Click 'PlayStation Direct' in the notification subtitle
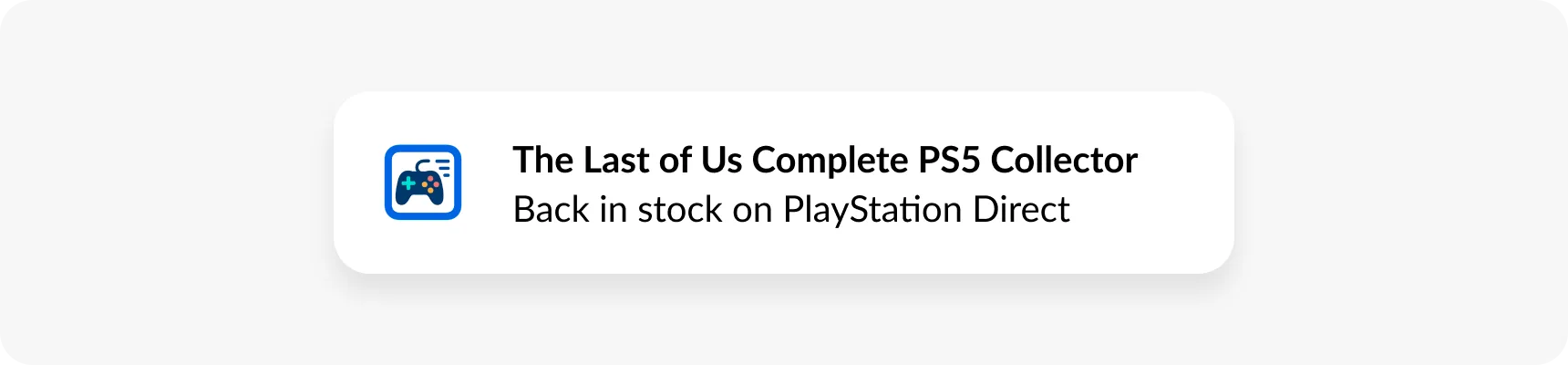This screenshot has height=365, width=1568. coord(925,210)
